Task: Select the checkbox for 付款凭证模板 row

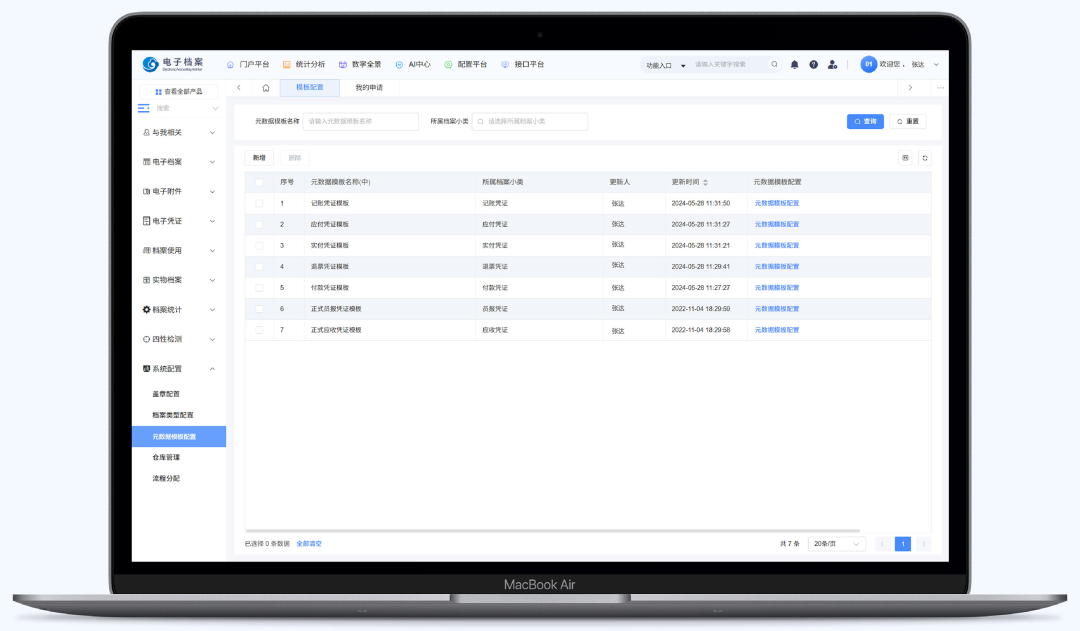Action: point(260,288)
